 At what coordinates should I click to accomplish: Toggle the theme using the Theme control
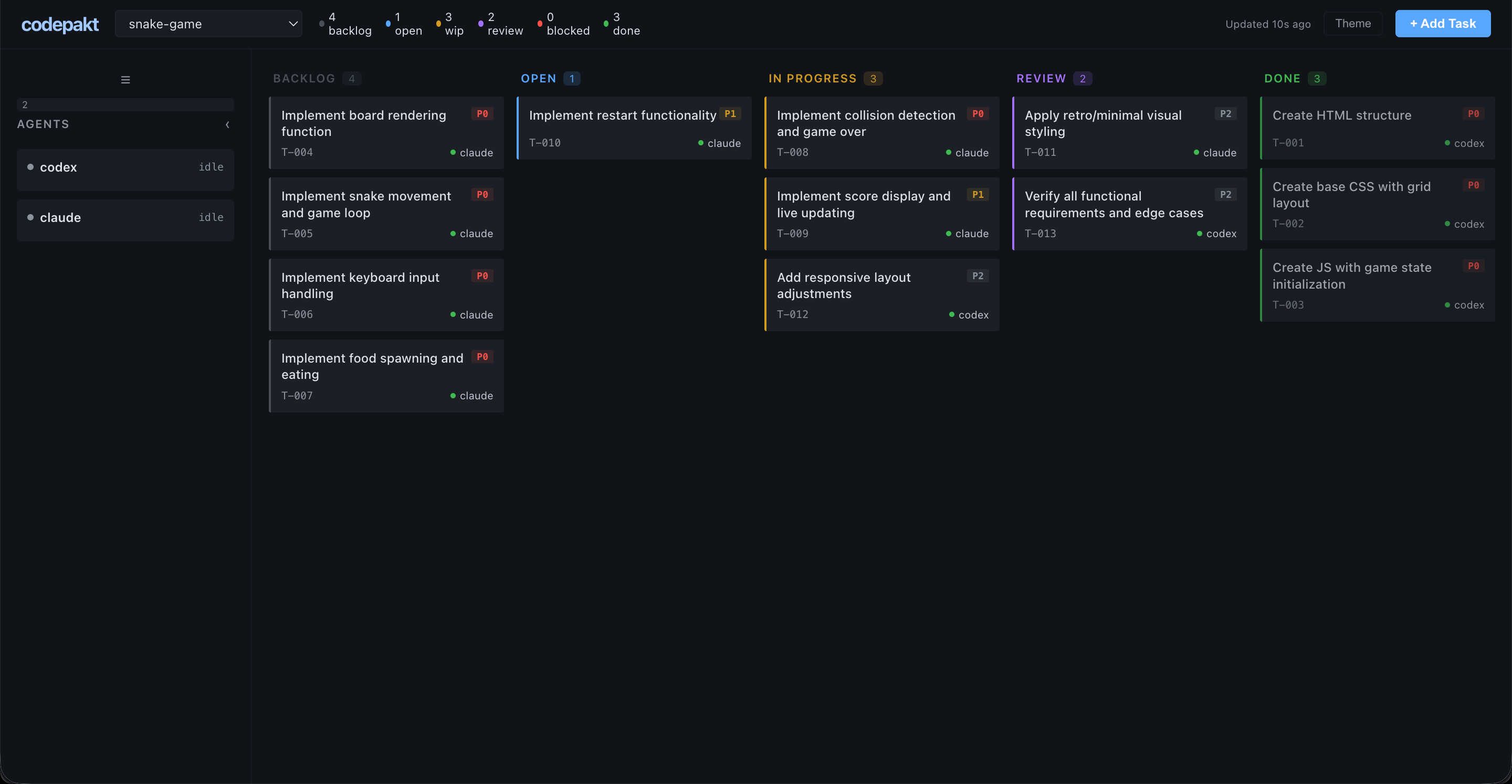click(1353, 24)
